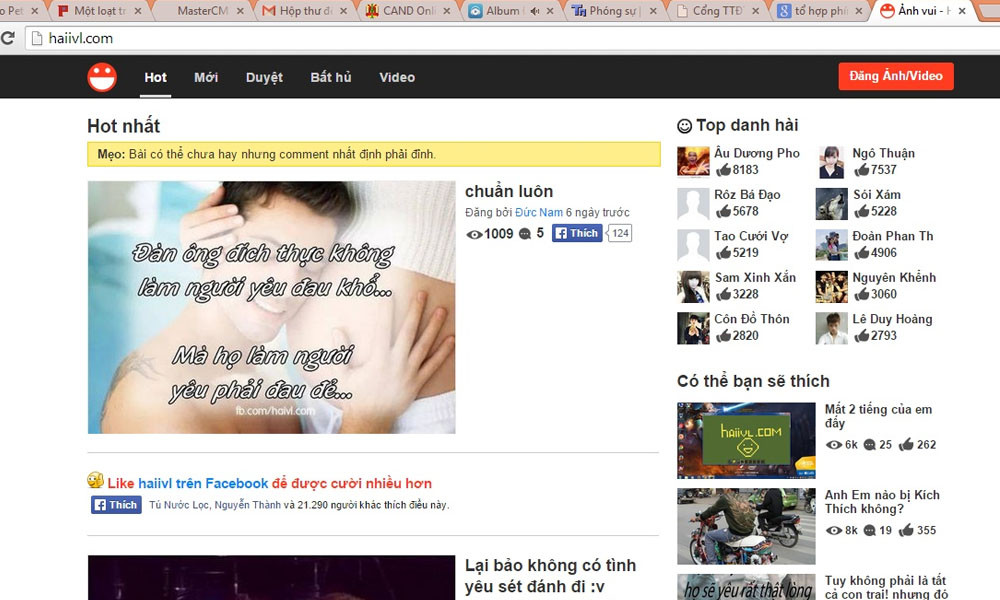1000x600 pixels.
Task: Click Sói Xám's wolf avatar
Action: point(832,203)
